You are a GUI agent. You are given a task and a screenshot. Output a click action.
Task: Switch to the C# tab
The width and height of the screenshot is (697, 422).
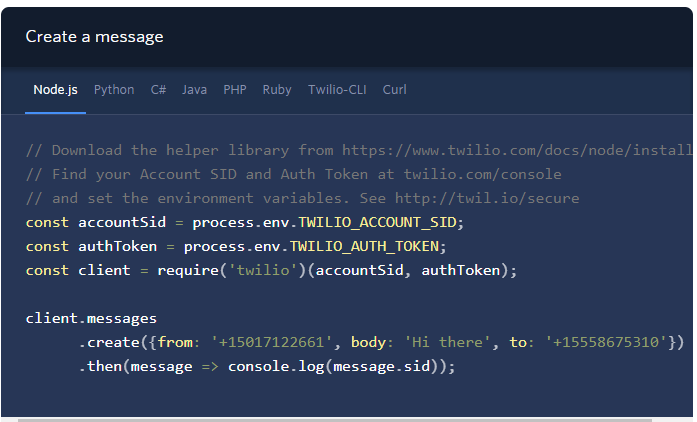pyautogui.click(x=158, y=90)
